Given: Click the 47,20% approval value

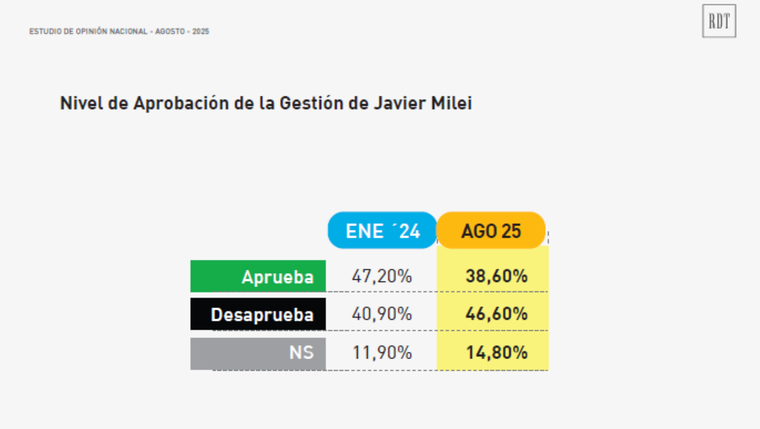Looking at the screenshot, I should point(382,276).
